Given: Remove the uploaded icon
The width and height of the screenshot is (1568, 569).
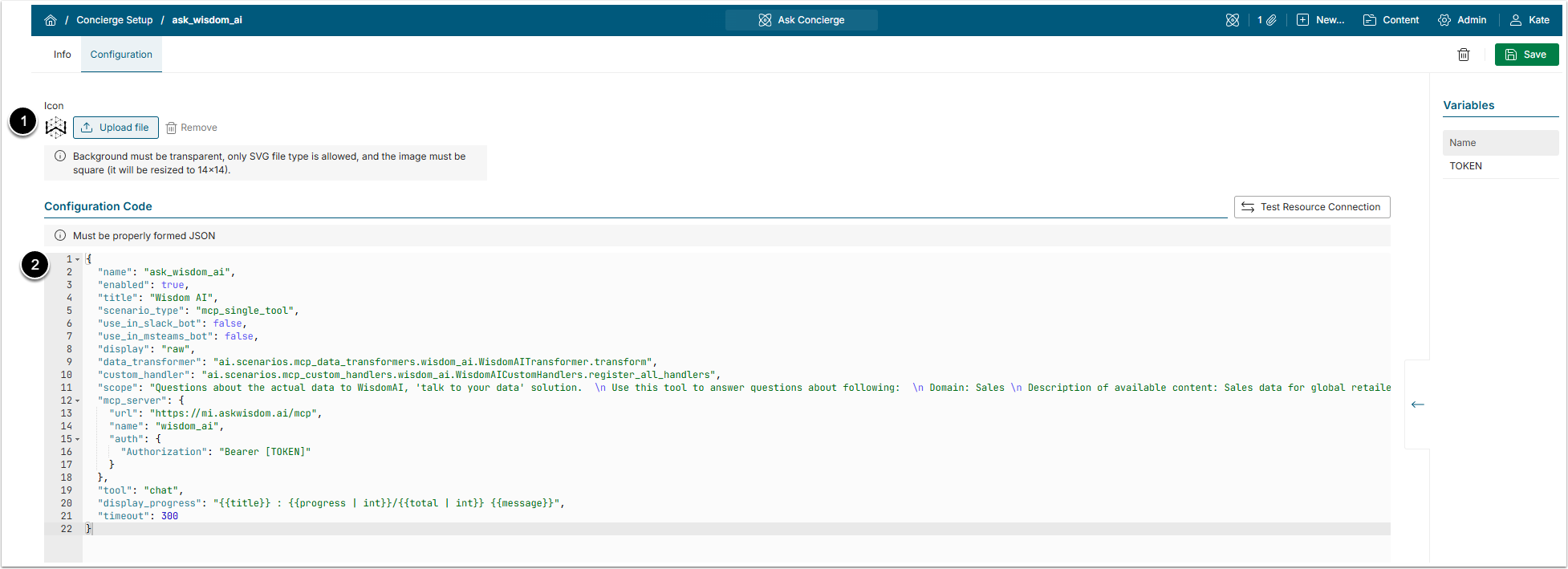Looking at the screenshot, I should point(192,128).
